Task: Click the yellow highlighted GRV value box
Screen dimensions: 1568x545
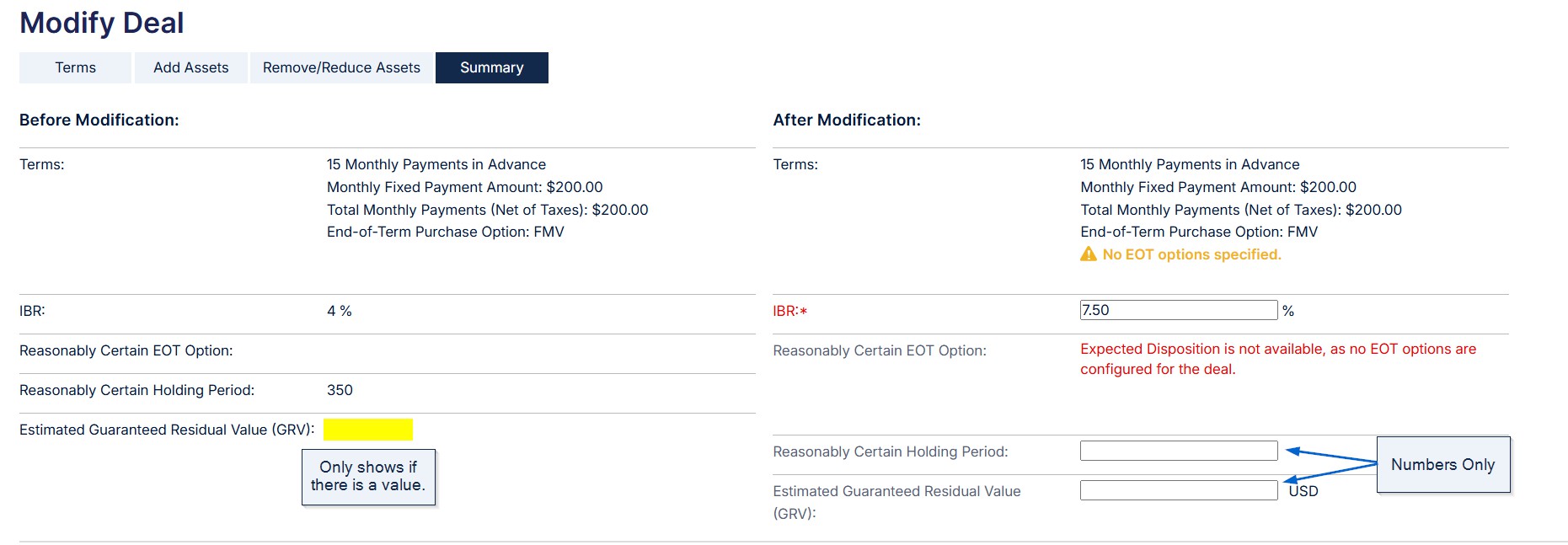Action: tap(368, 430)
